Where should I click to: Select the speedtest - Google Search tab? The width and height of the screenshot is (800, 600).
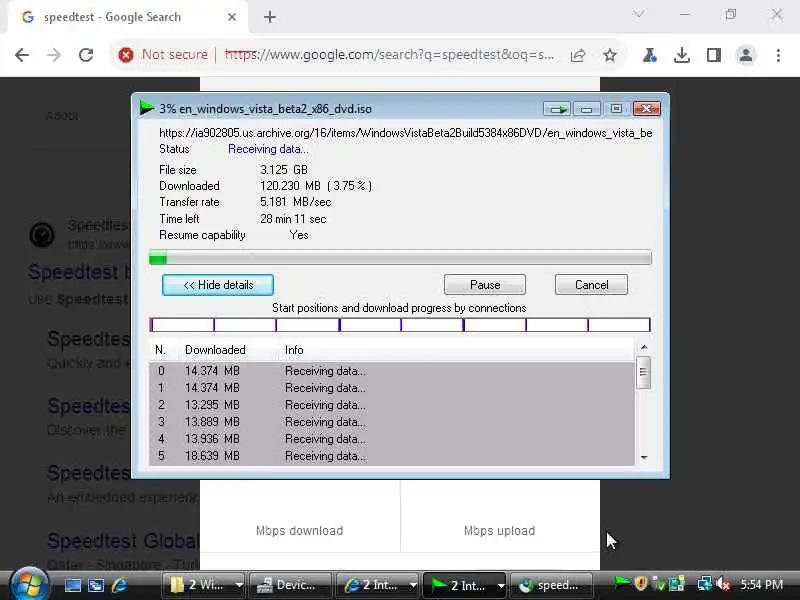pos(128,17)
